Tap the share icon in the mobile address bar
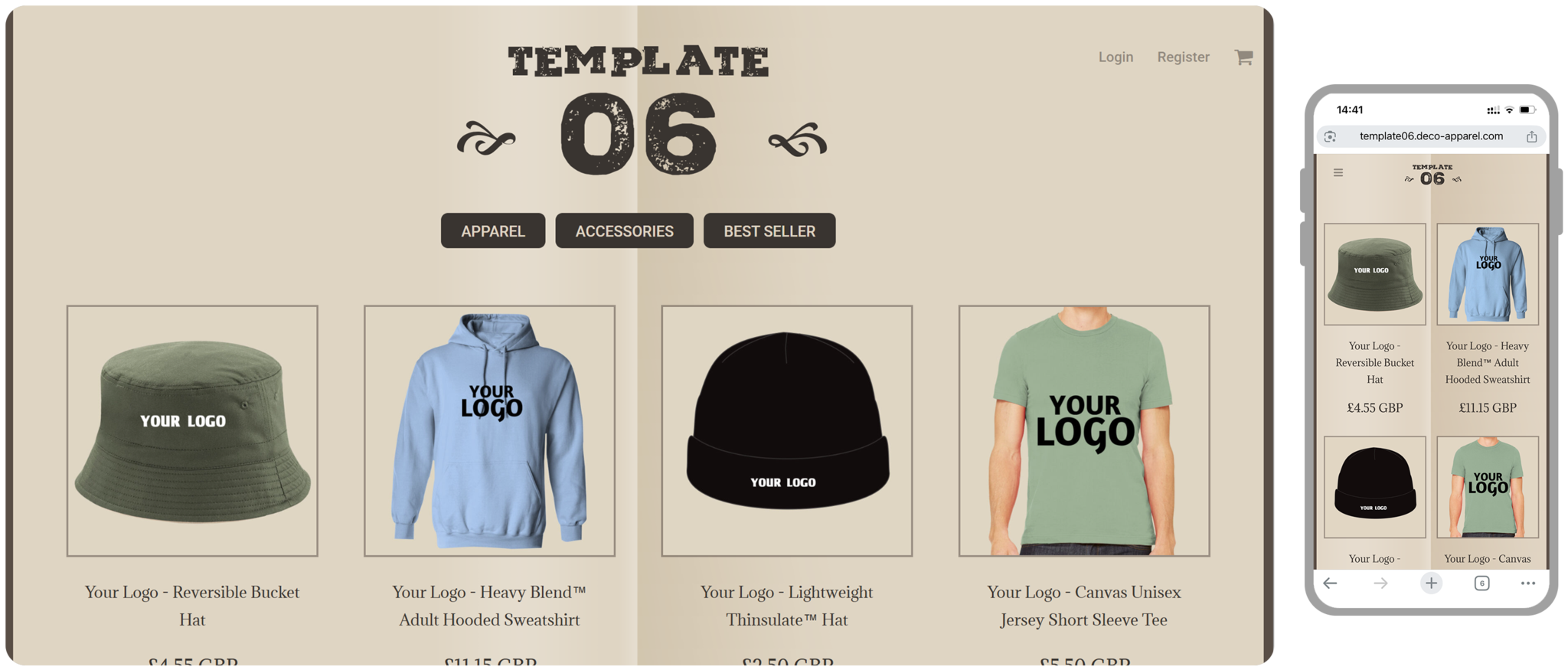1568x670 pixels. [1531, 136]
